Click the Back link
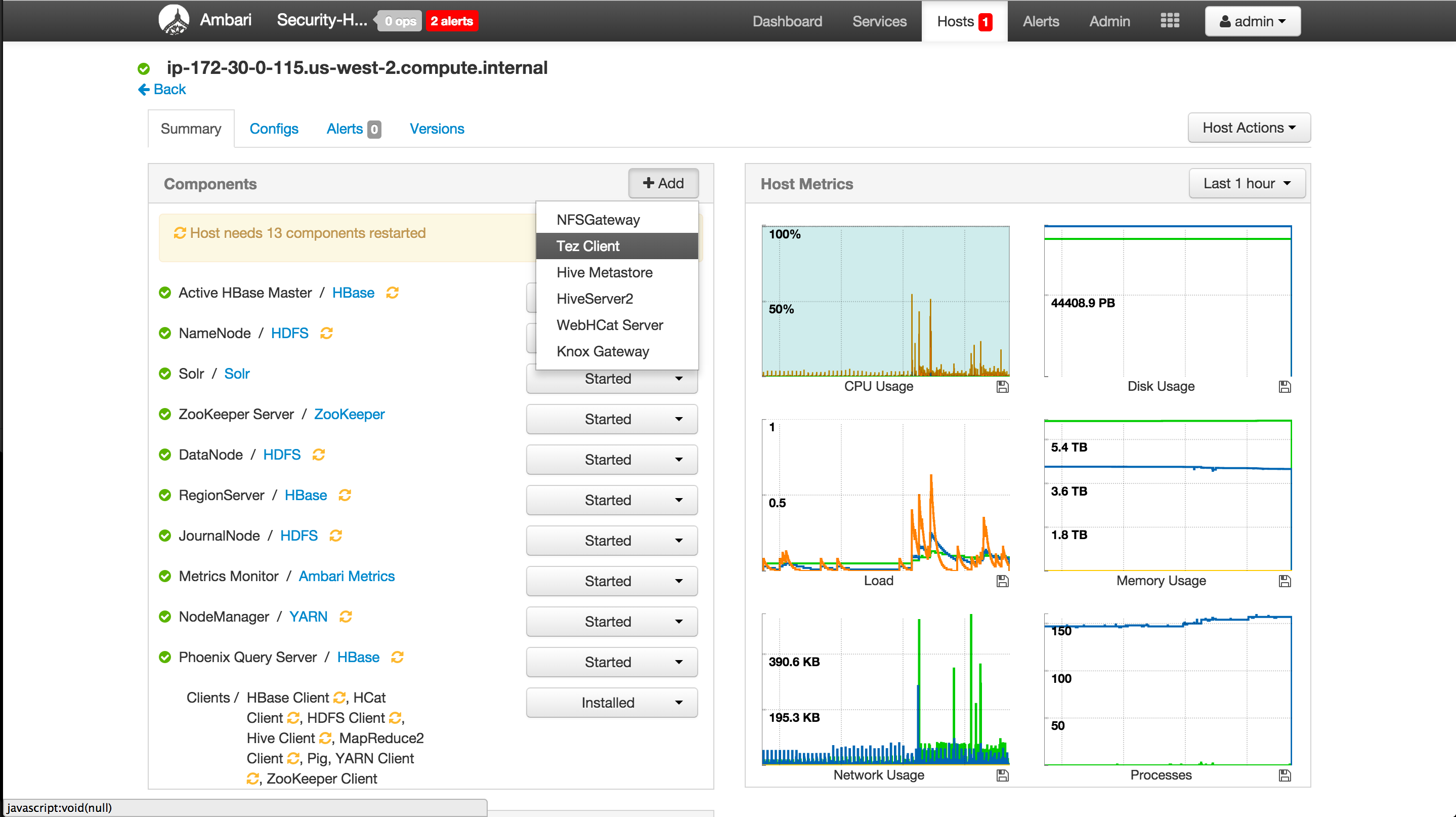The image size is (1456, 817). (x=162, y=89)
